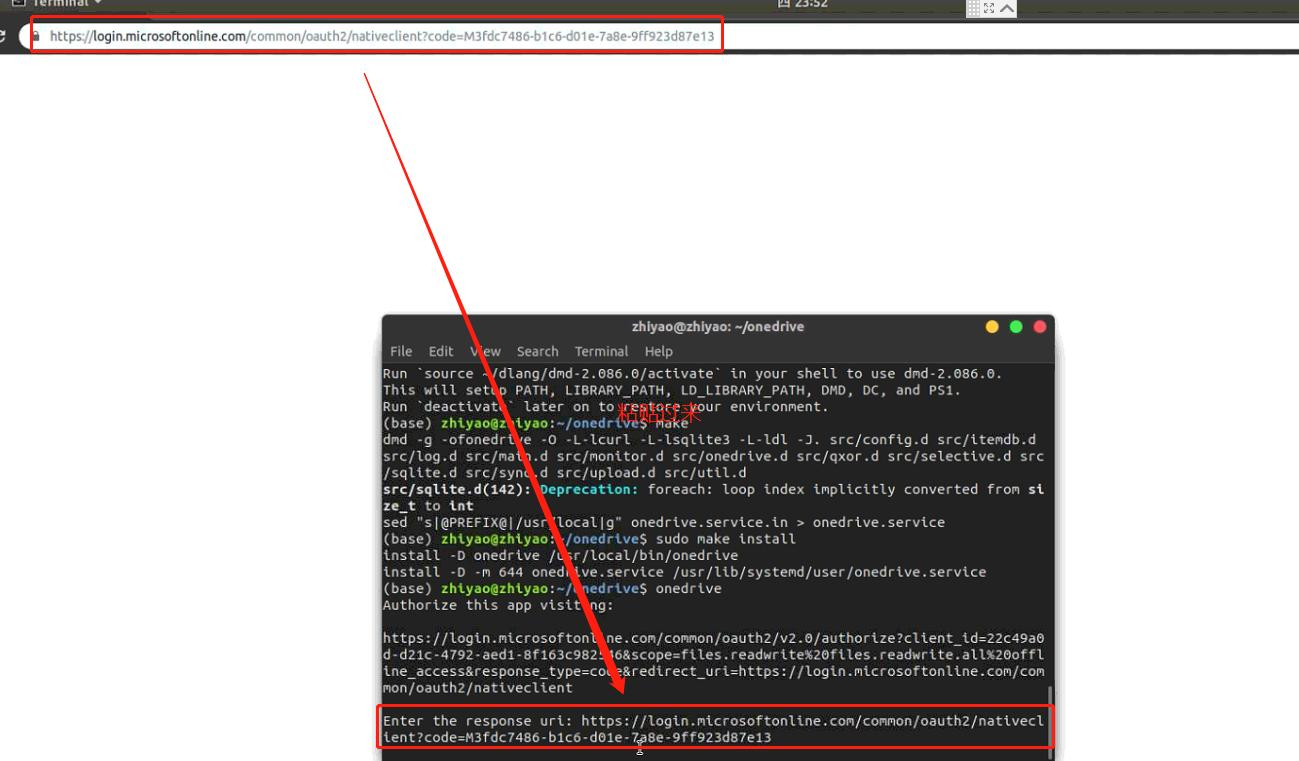The image size is (1299, 761).
Task: Open the Terminal menu in the terminal menu bar
Action: tap(601, 351)
